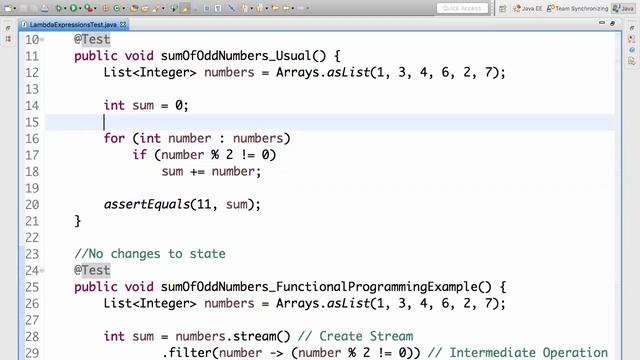This screenshot has width=640, height=360.
Task: Open the second right trim view icon
Action: point(632,39)
